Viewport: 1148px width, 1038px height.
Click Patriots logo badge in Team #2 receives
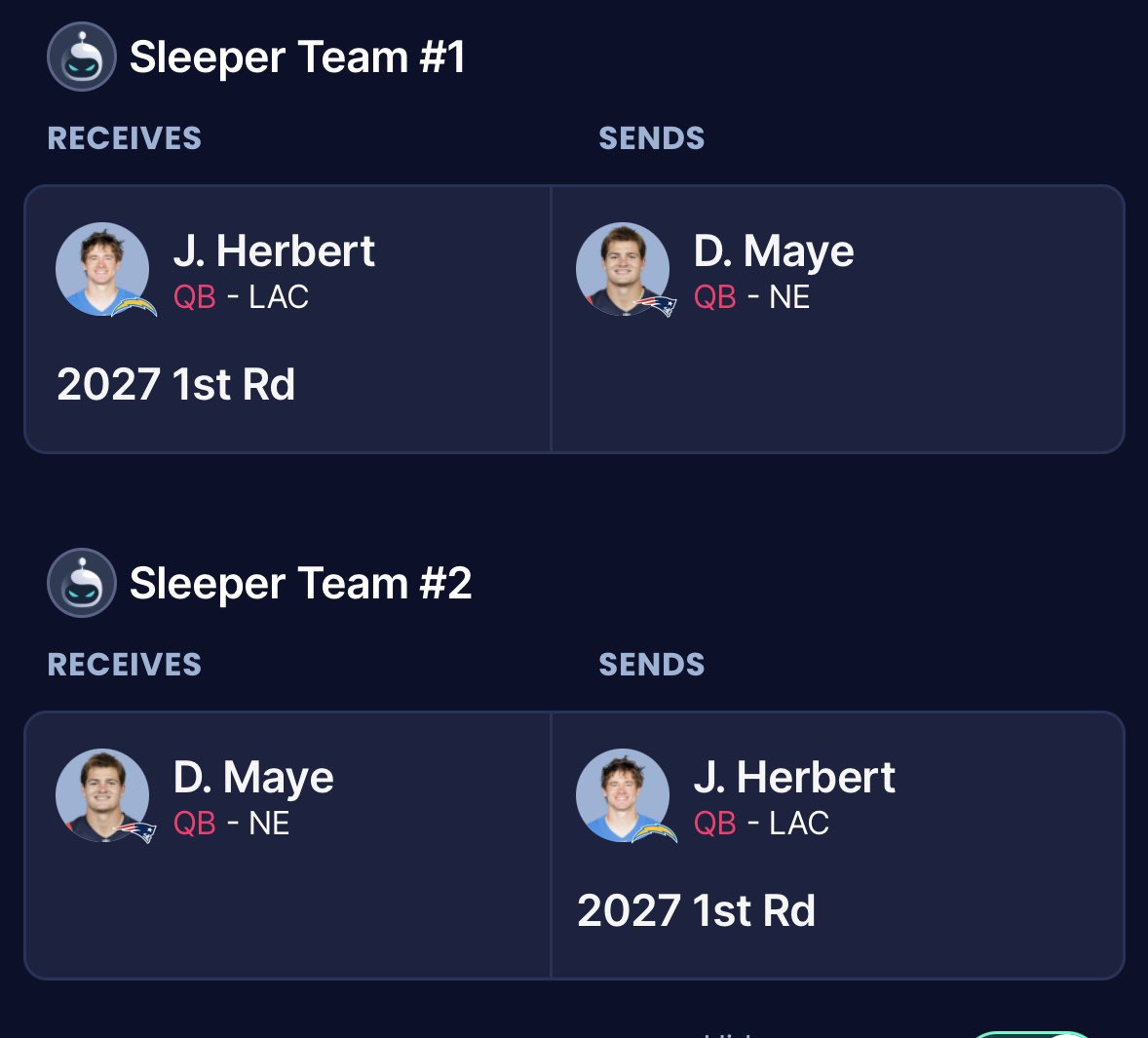click(134, 832)
